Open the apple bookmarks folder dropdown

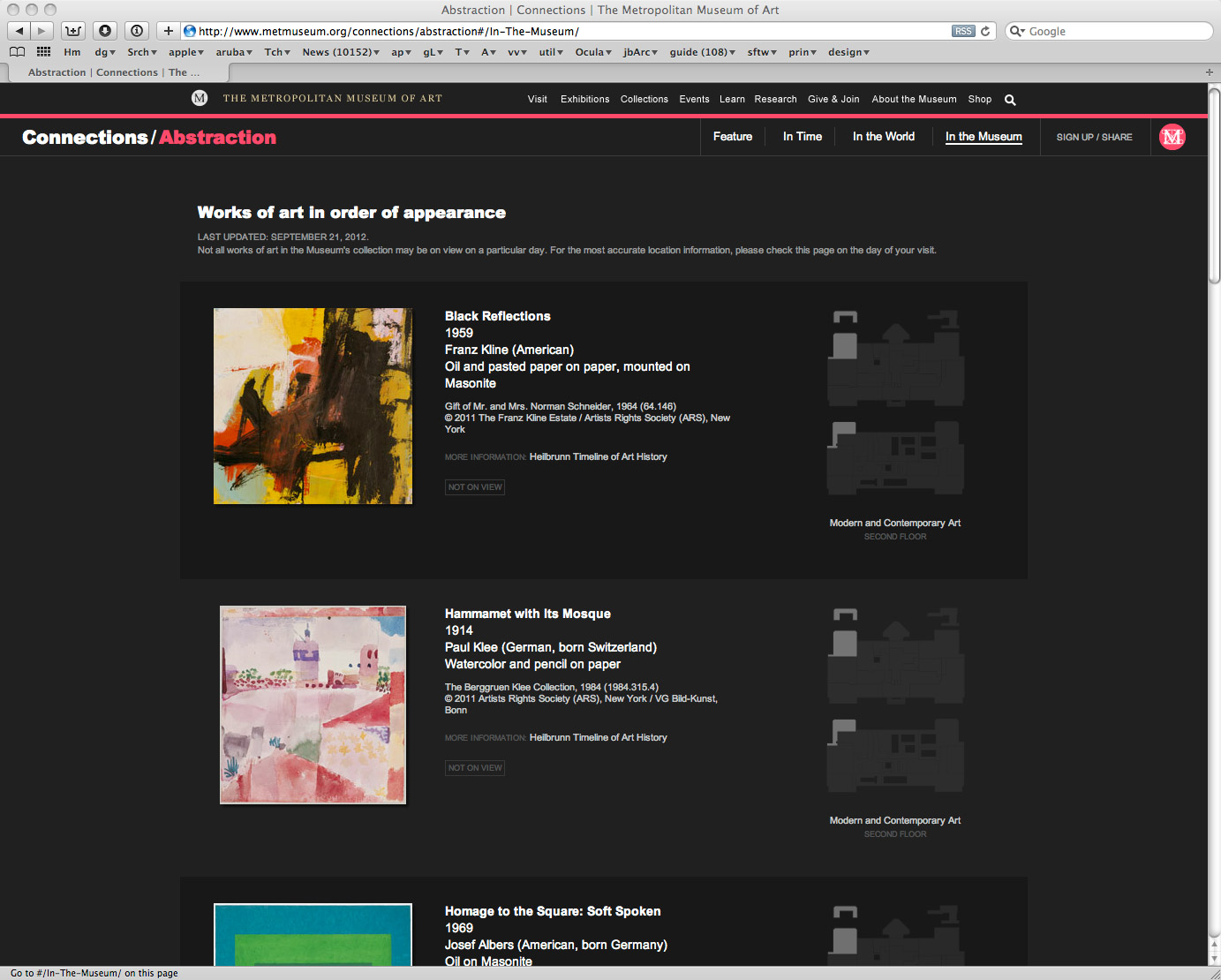[x=186, y=52]
